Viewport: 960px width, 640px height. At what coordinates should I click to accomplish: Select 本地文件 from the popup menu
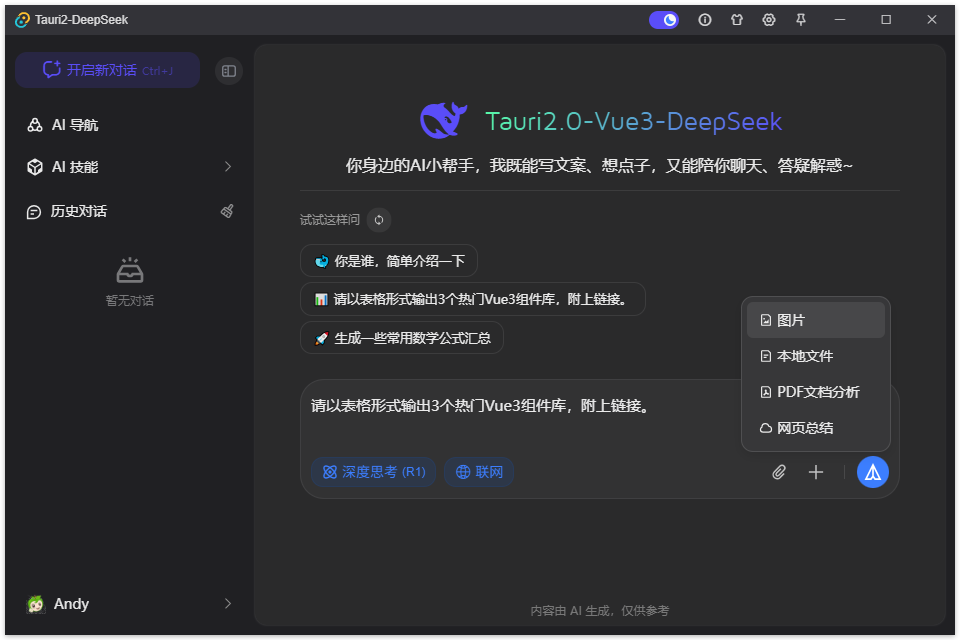point(816,356)
